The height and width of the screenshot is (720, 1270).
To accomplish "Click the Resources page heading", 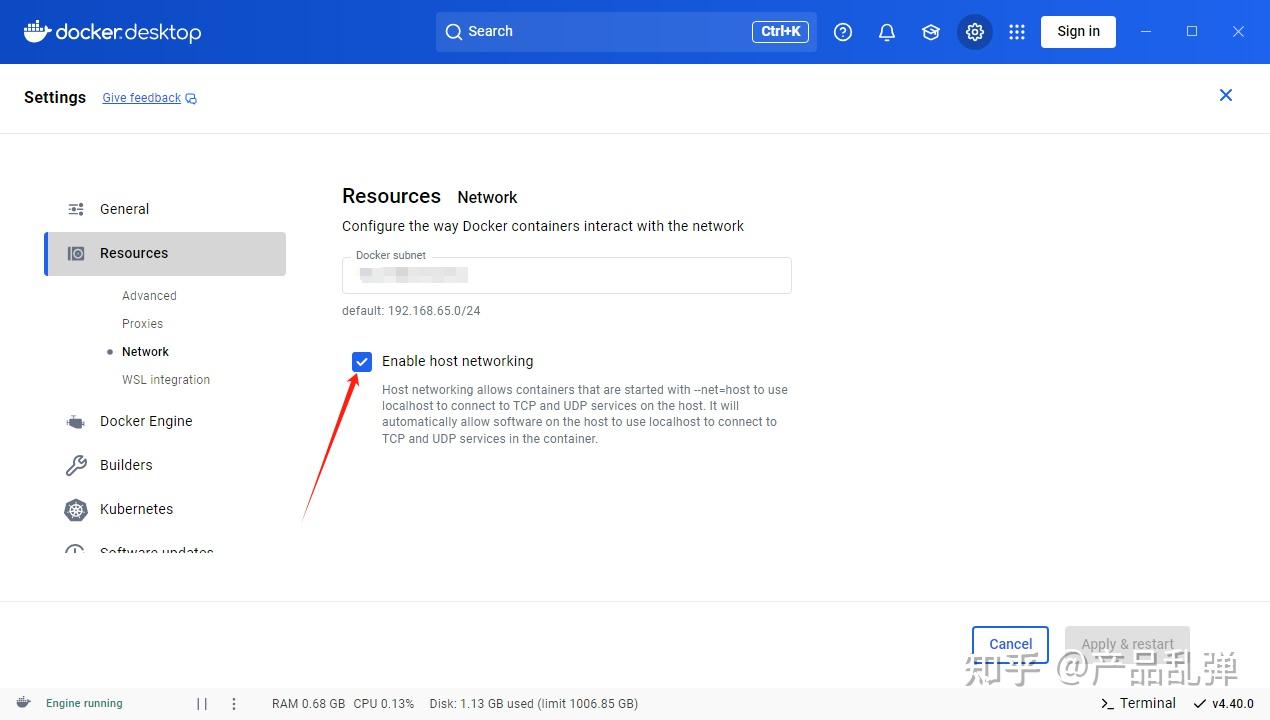I will coord(391,196).
